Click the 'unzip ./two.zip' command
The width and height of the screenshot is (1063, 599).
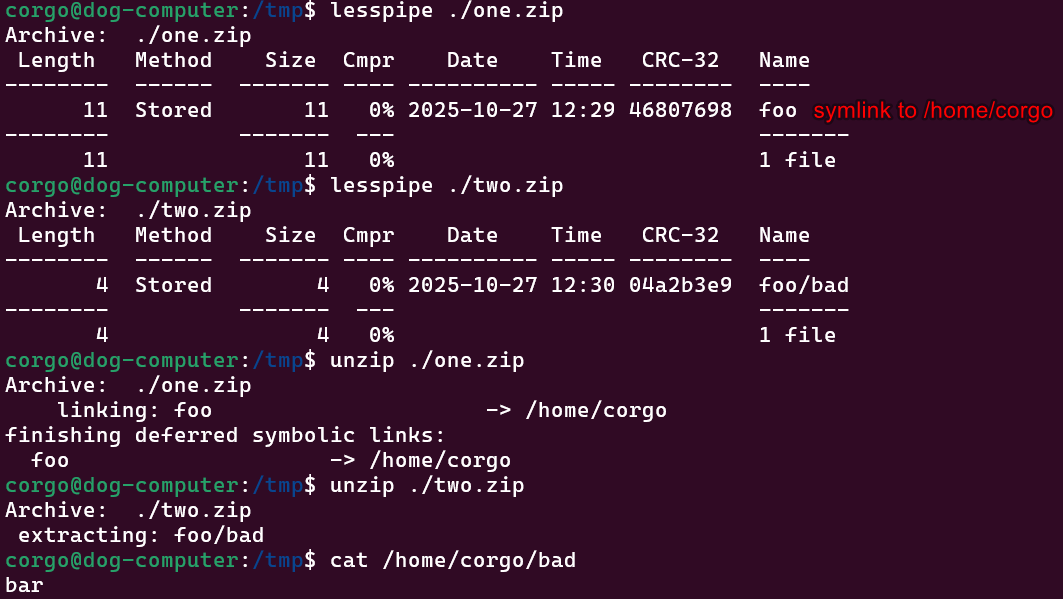(427, 485)
